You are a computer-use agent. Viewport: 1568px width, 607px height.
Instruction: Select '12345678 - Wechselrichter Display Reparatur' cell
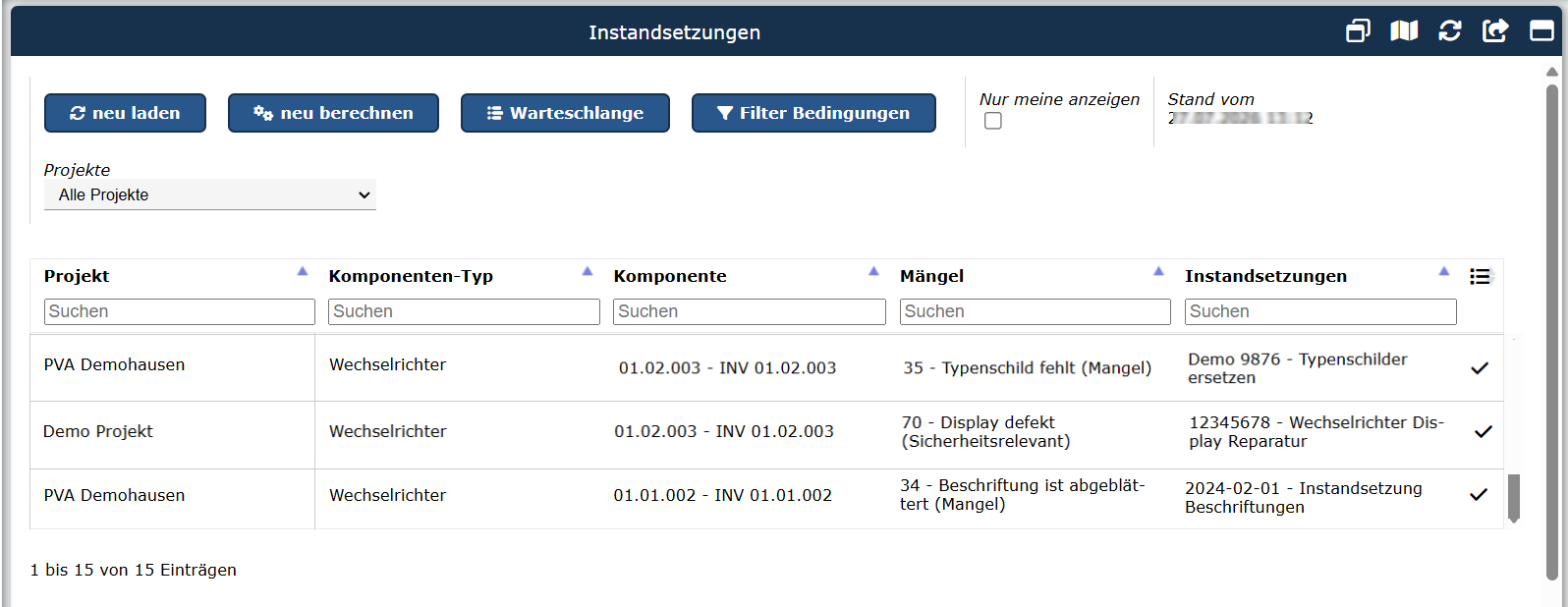(x=1316, y=432)
